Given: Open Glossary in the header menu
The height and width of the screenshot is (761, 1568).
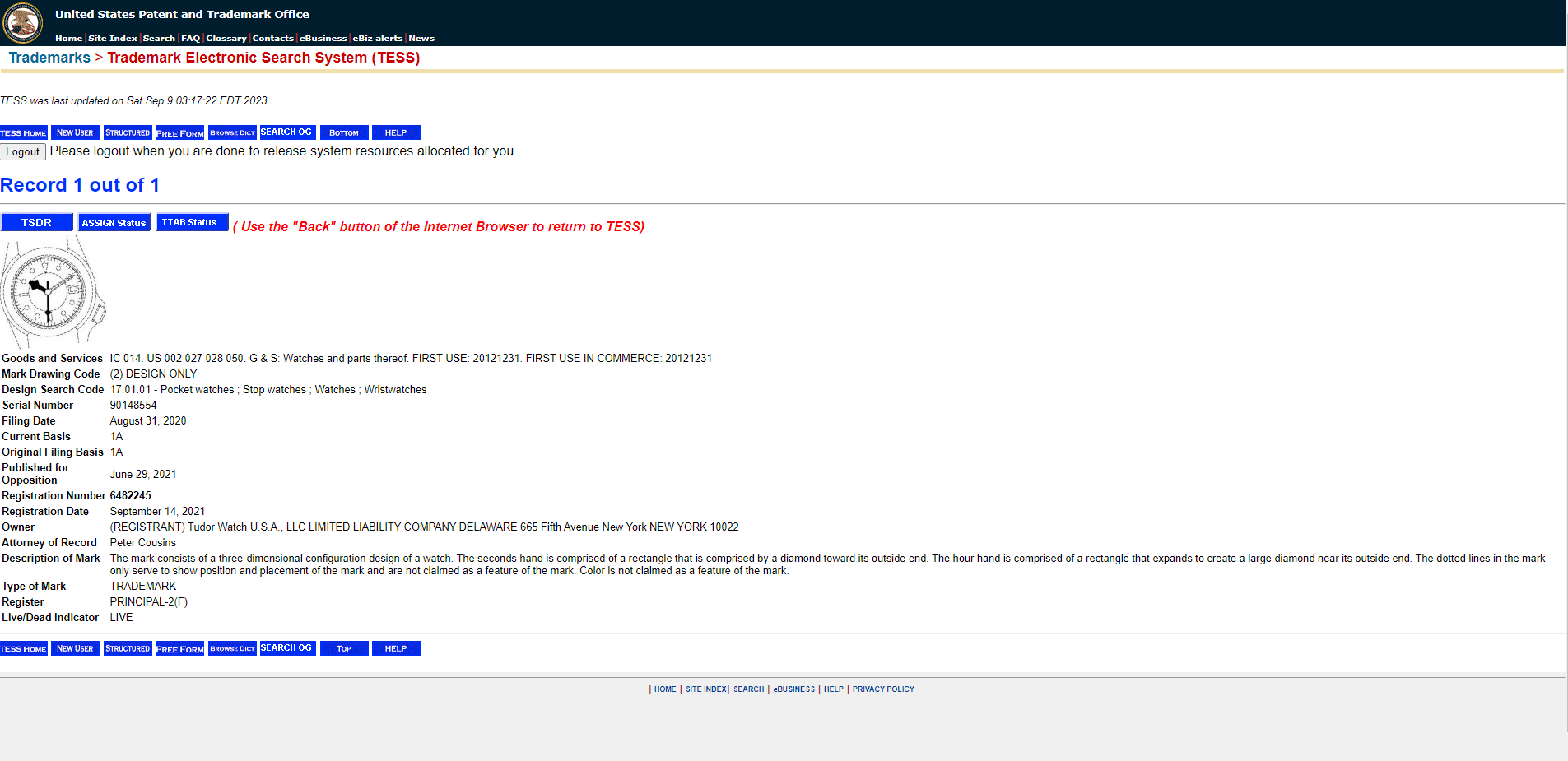Looking at the screenshot, I should pyautogui.click(x=226, y=38).
